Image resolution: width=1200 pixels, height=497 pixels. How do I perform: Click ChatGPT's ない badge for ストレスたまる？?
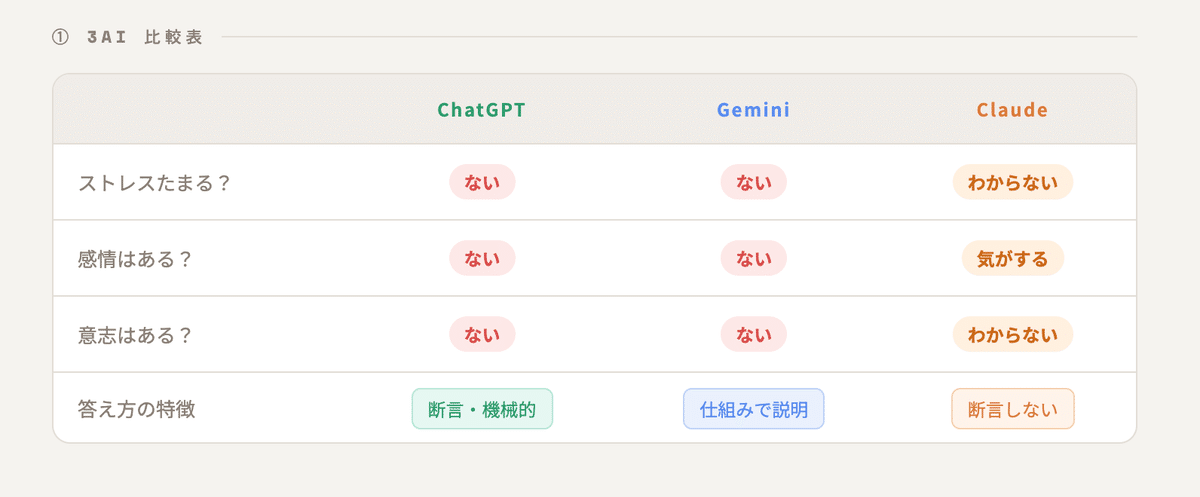482,183
